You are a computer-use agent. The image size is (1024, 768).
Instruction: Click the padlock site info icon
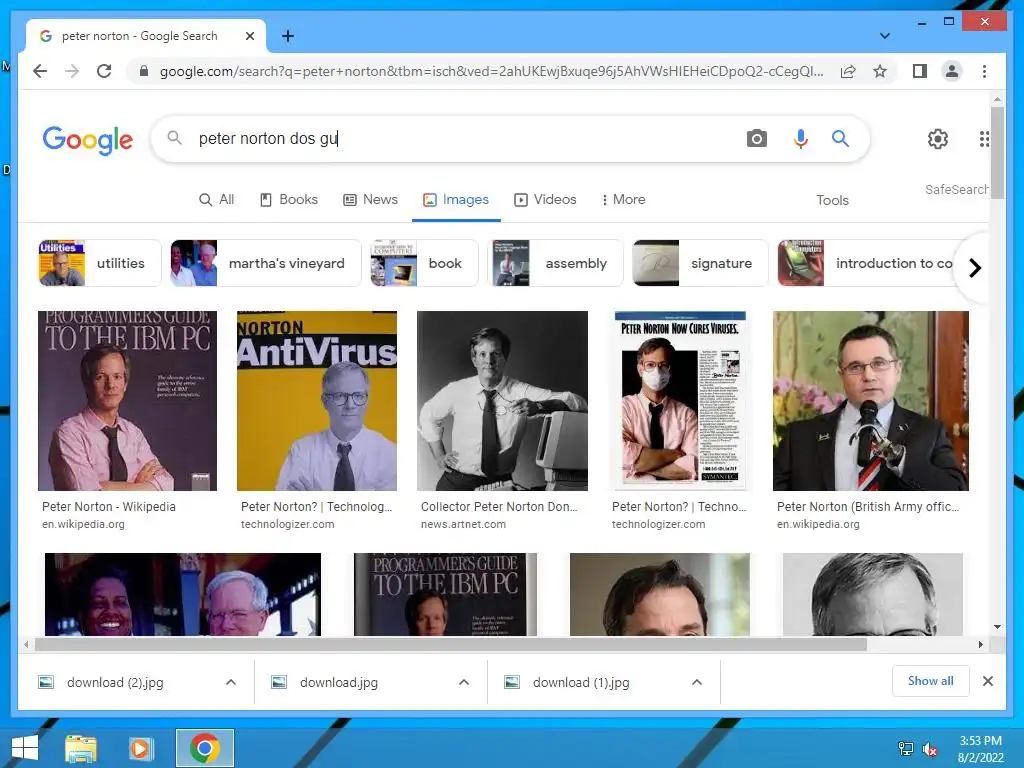(x=144, y=71)
